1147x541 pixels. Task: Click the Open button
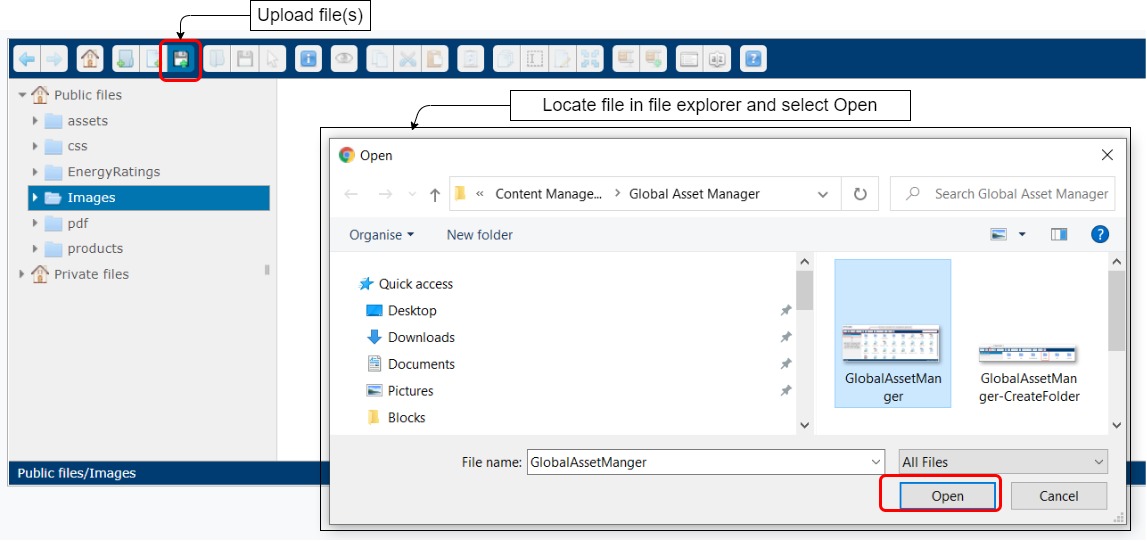[947, 496]
